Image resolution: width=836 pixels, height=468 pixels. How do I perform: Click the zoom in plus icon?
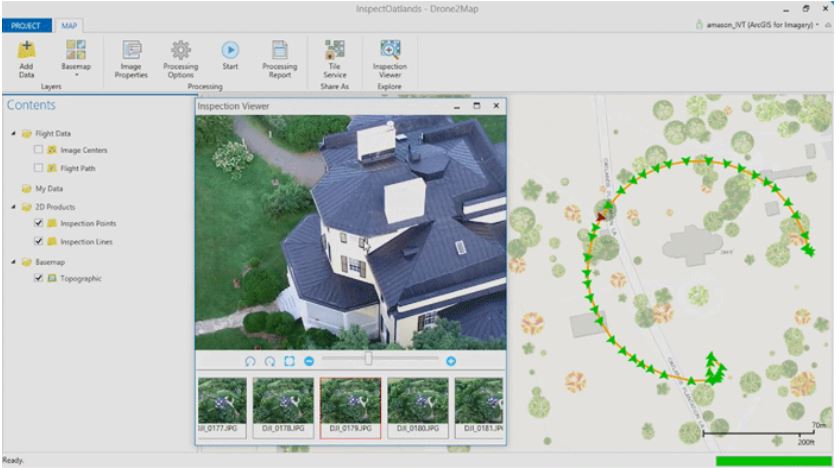[451, 361]
